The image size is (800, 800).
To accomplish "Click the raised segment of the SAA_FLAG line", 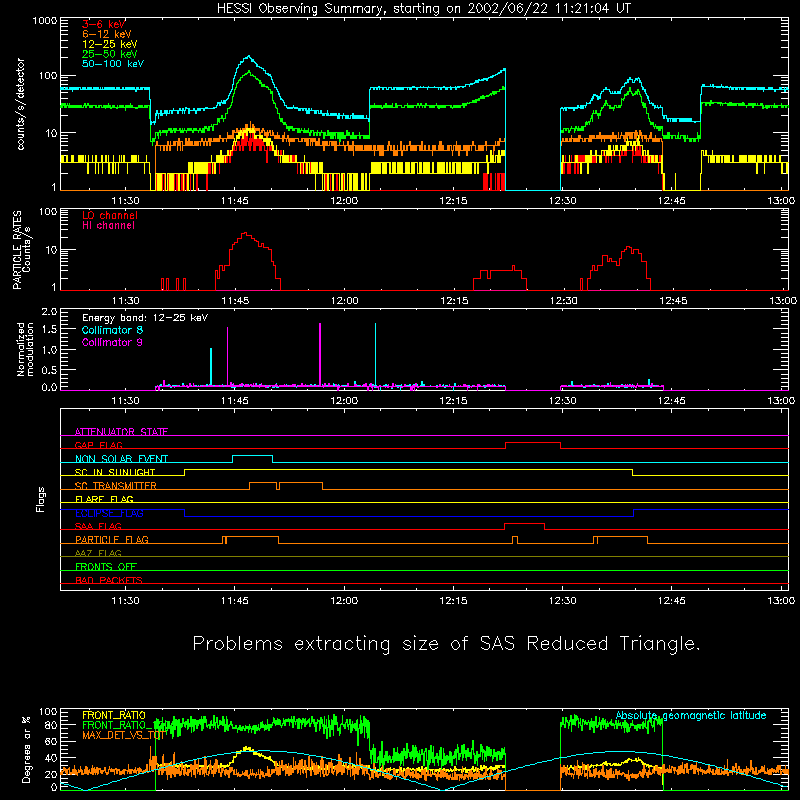I will point(524,524).
